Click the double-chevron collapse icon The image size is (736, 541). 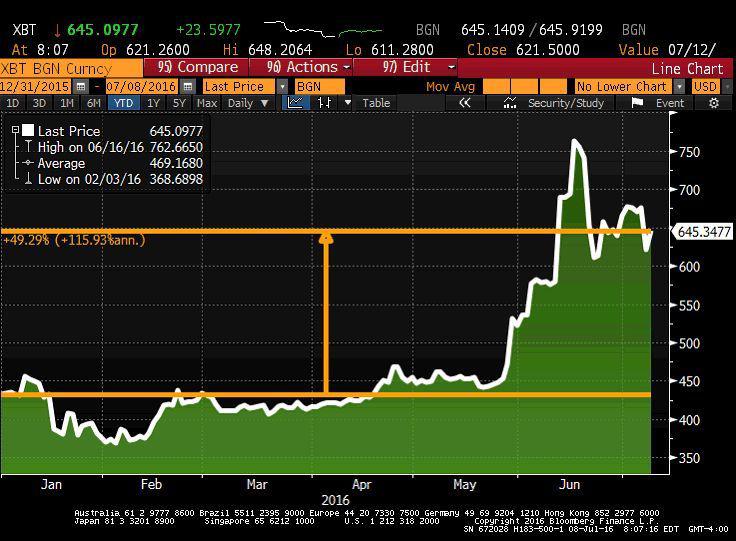click(464, 103)
